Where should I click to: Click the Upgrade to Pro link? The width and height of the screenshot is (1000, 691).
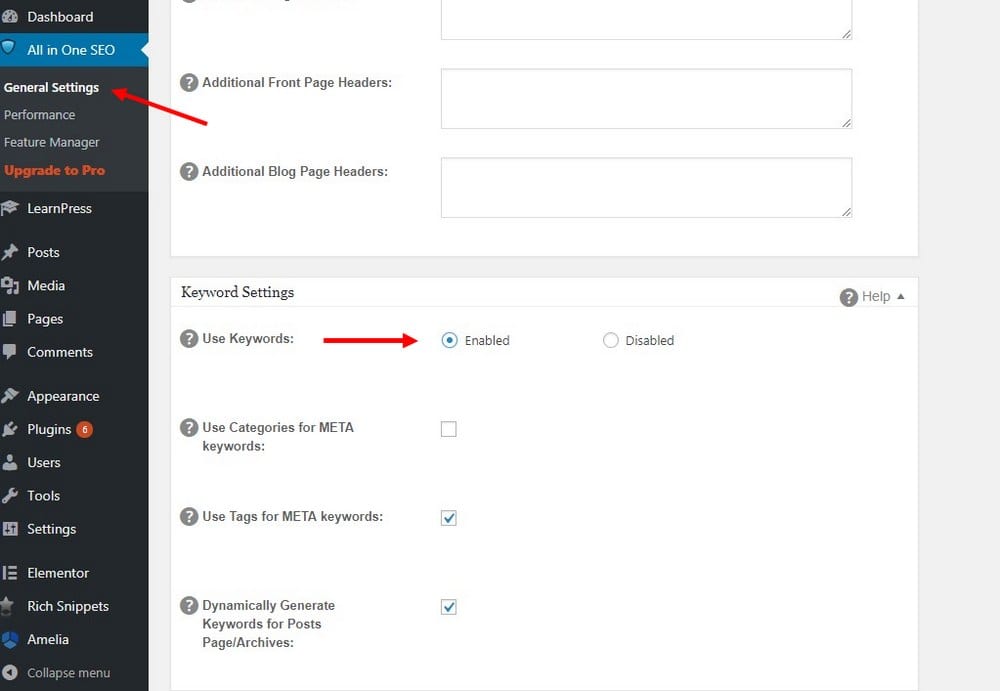pyautogui.click(x=54, y=170)
